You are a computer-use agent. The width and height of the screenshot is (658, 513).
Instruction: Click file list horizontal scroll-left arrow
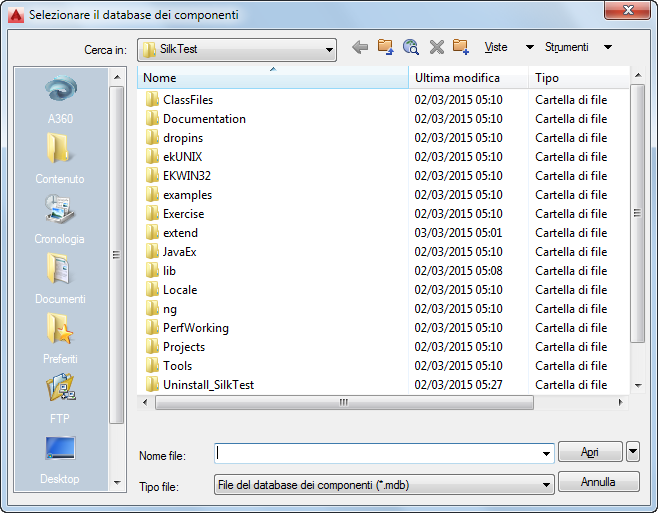pos(145,402)
